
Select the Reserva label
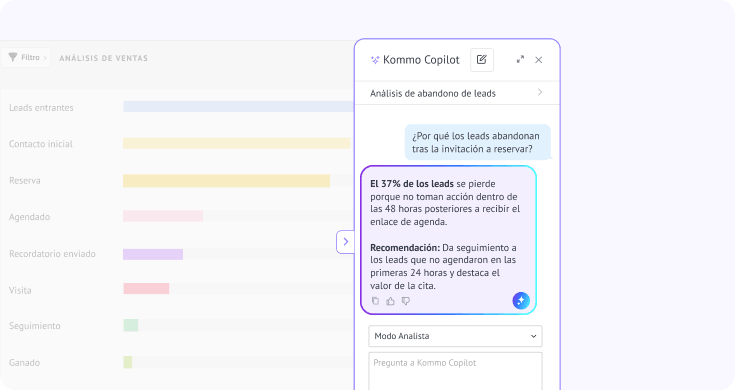pos(25,180)
